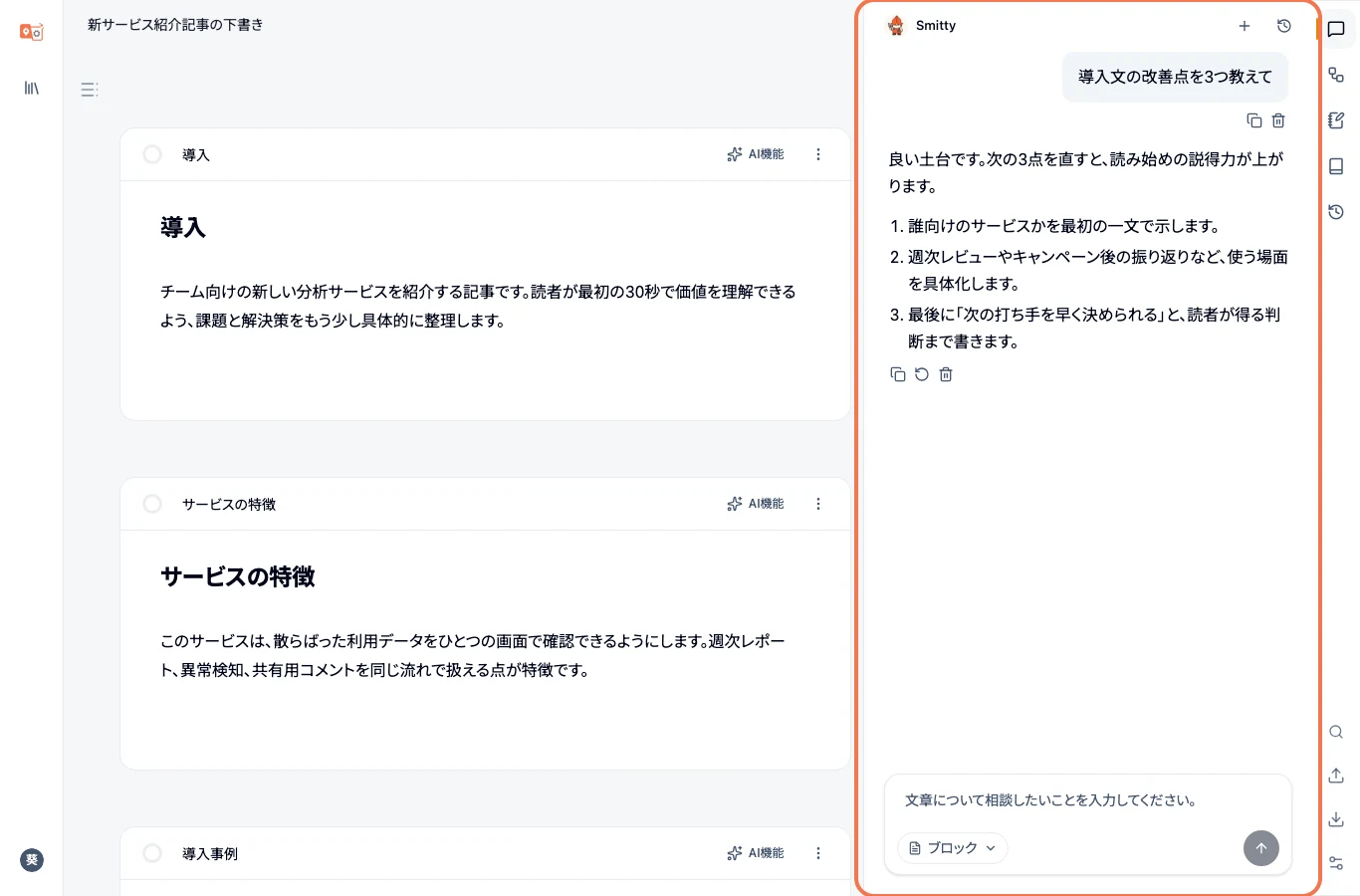Expand the ブロック context dropdown
1360x896 pixels.
[x=953, y=848]
